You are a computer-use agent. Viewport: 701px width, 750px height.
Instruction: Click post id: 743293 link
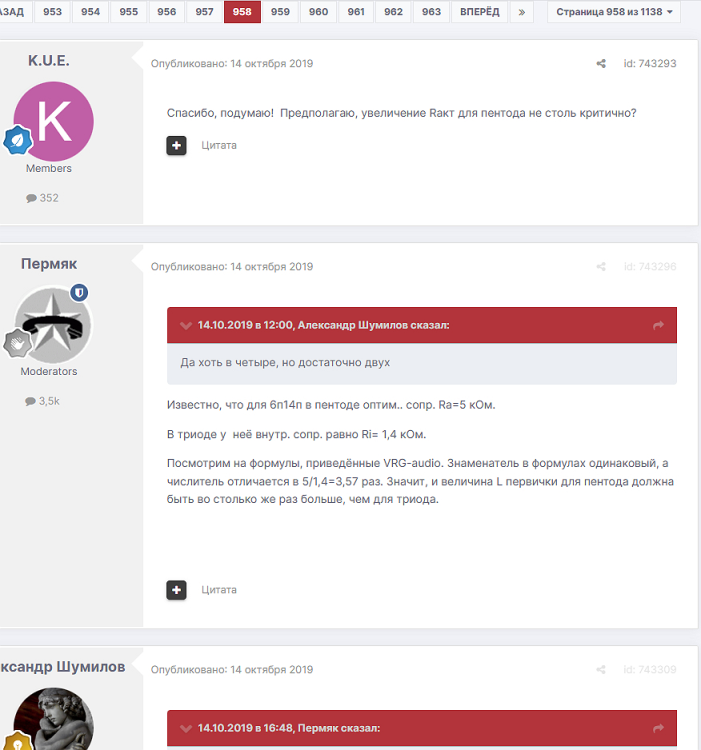tap(650, 64)
